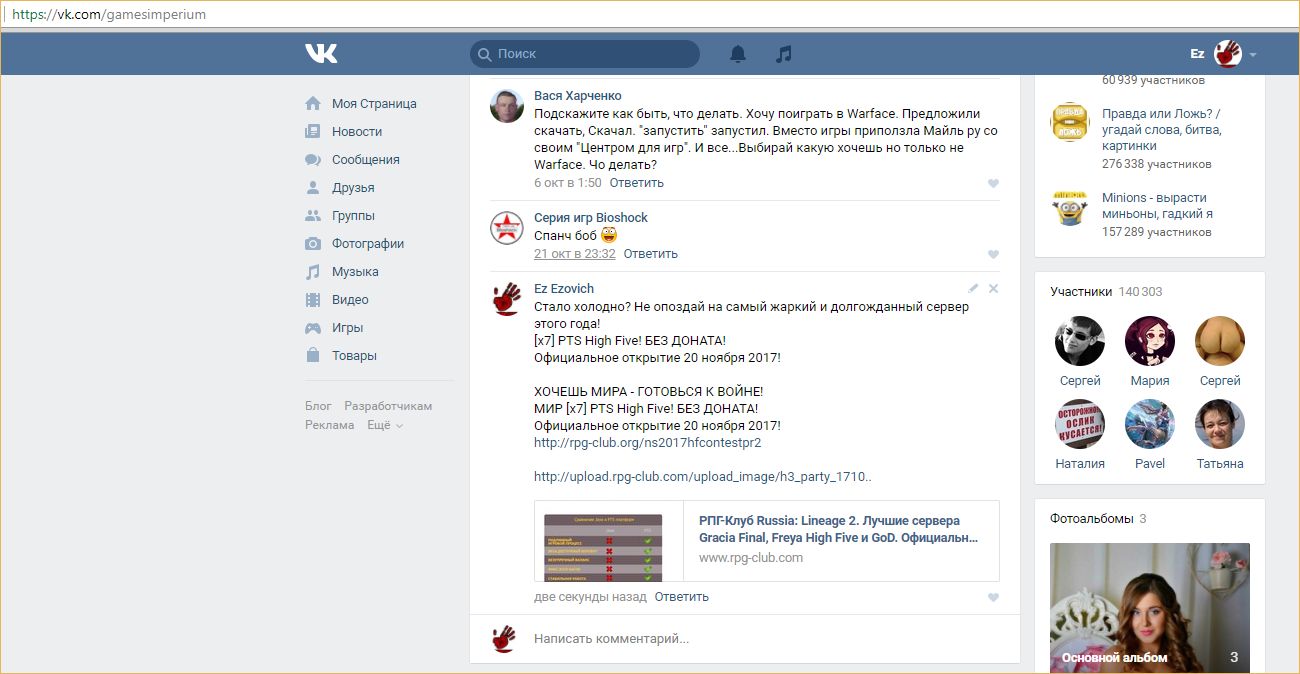1300x674 pixels.
Task: Click the Поиск search field
Action: click(585, 54)
